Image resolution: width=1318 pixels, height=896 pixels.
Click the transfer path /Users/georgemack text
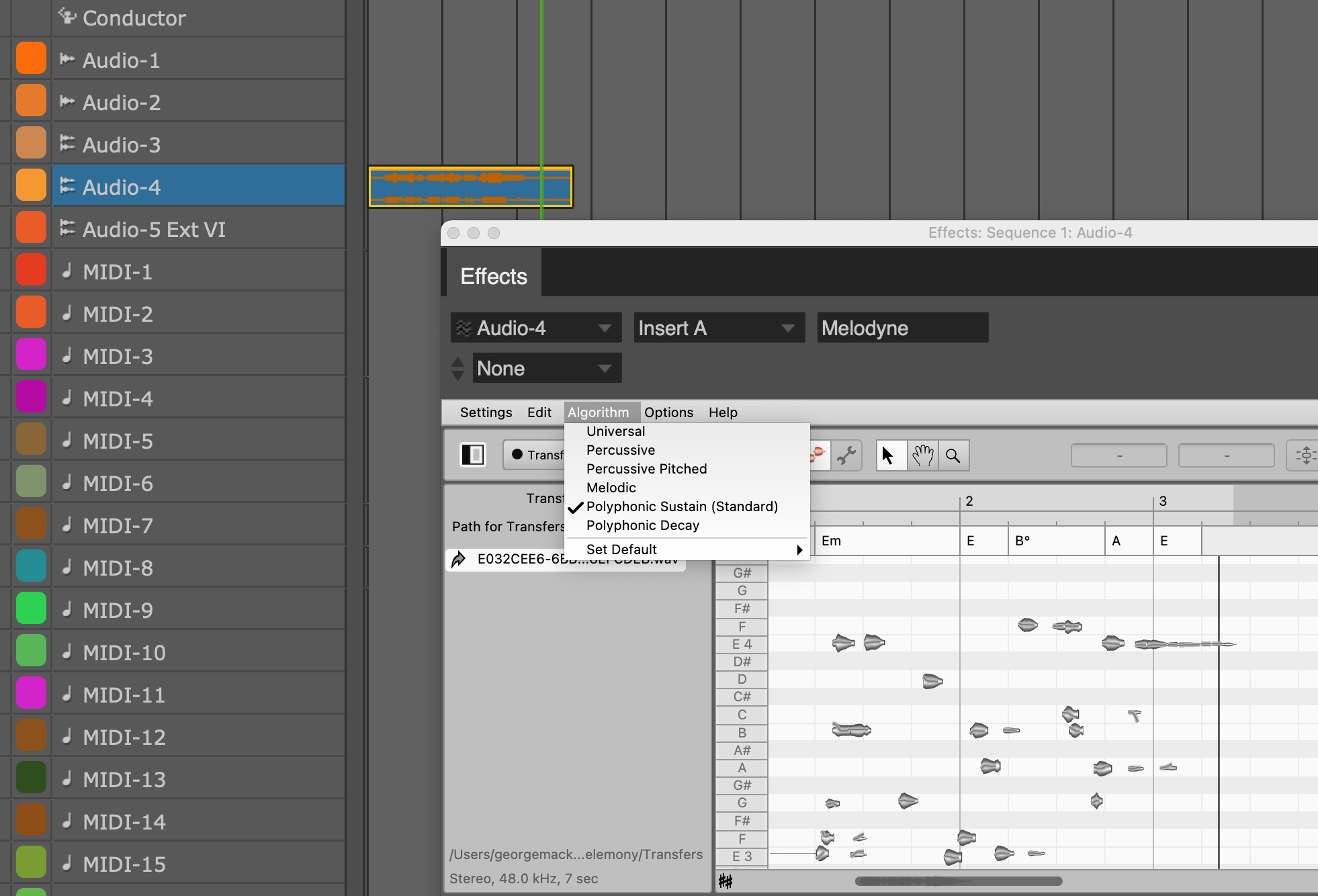pyautogui.click(x=576, y=854)
